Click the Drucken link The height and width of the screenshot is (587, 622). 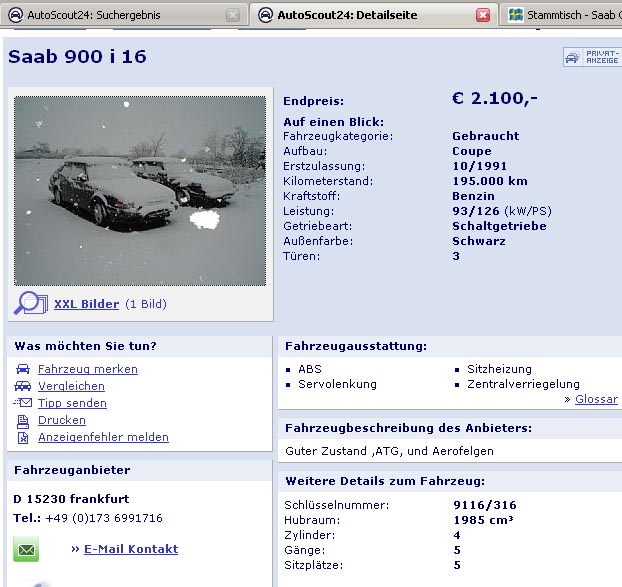(62, 420)
